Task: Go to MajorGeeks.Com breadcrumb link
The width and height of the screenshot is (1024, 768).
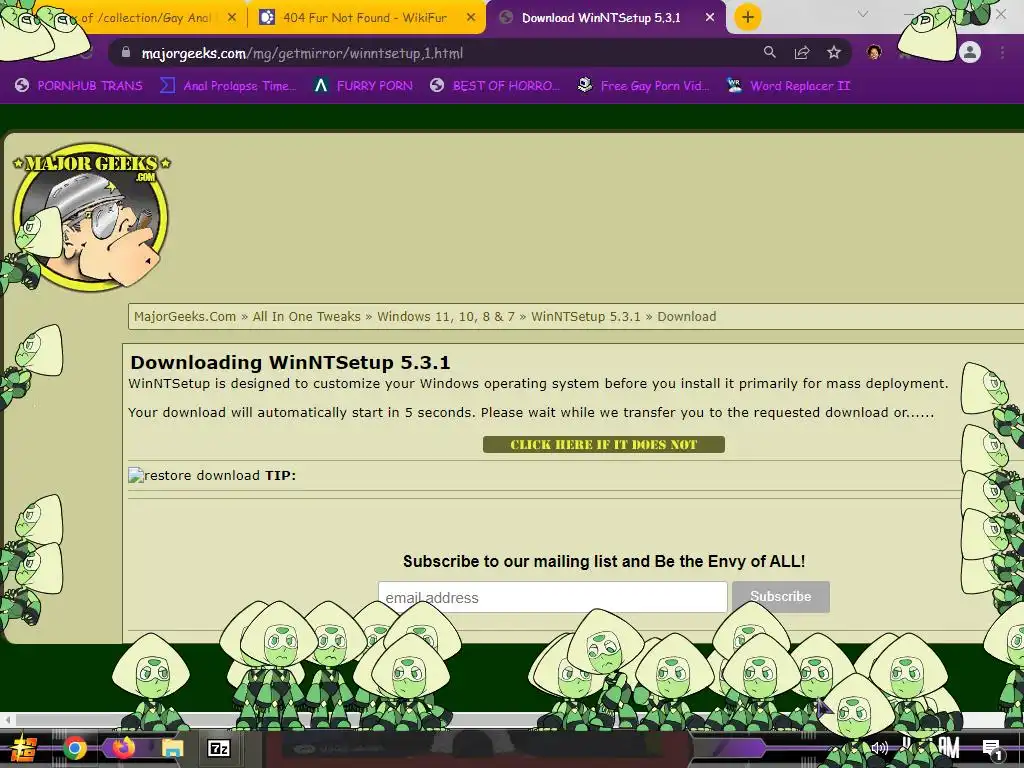Action: pyautogui.click(x=185, y=317)
